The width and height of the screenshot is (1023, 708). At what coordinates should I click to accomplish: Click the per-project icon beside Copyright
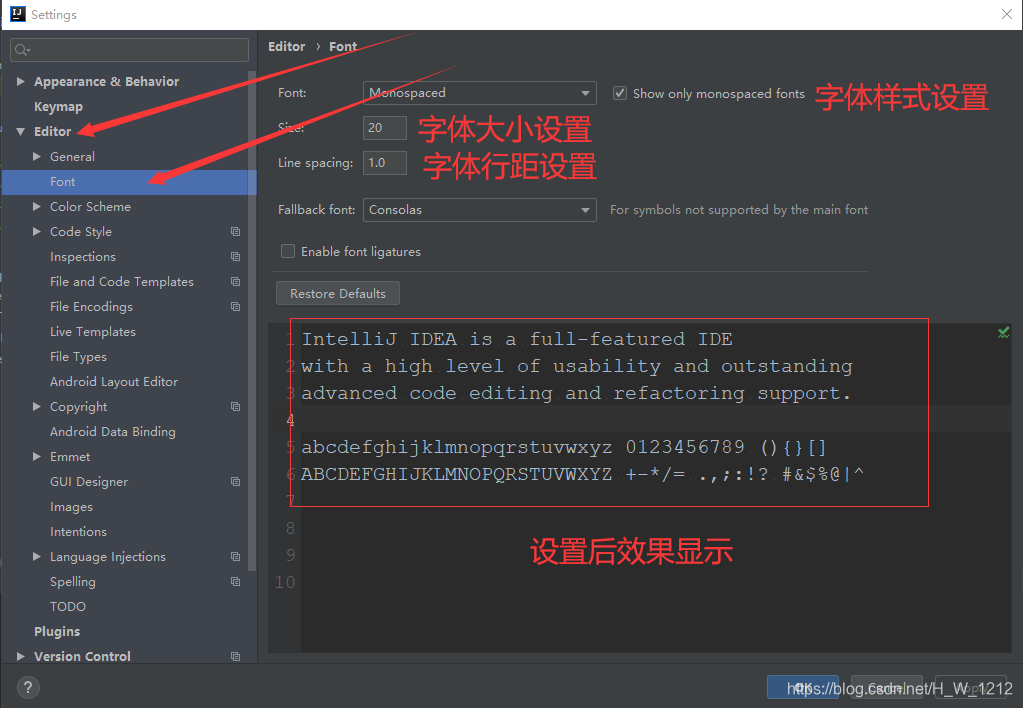[x=235, y=406]
